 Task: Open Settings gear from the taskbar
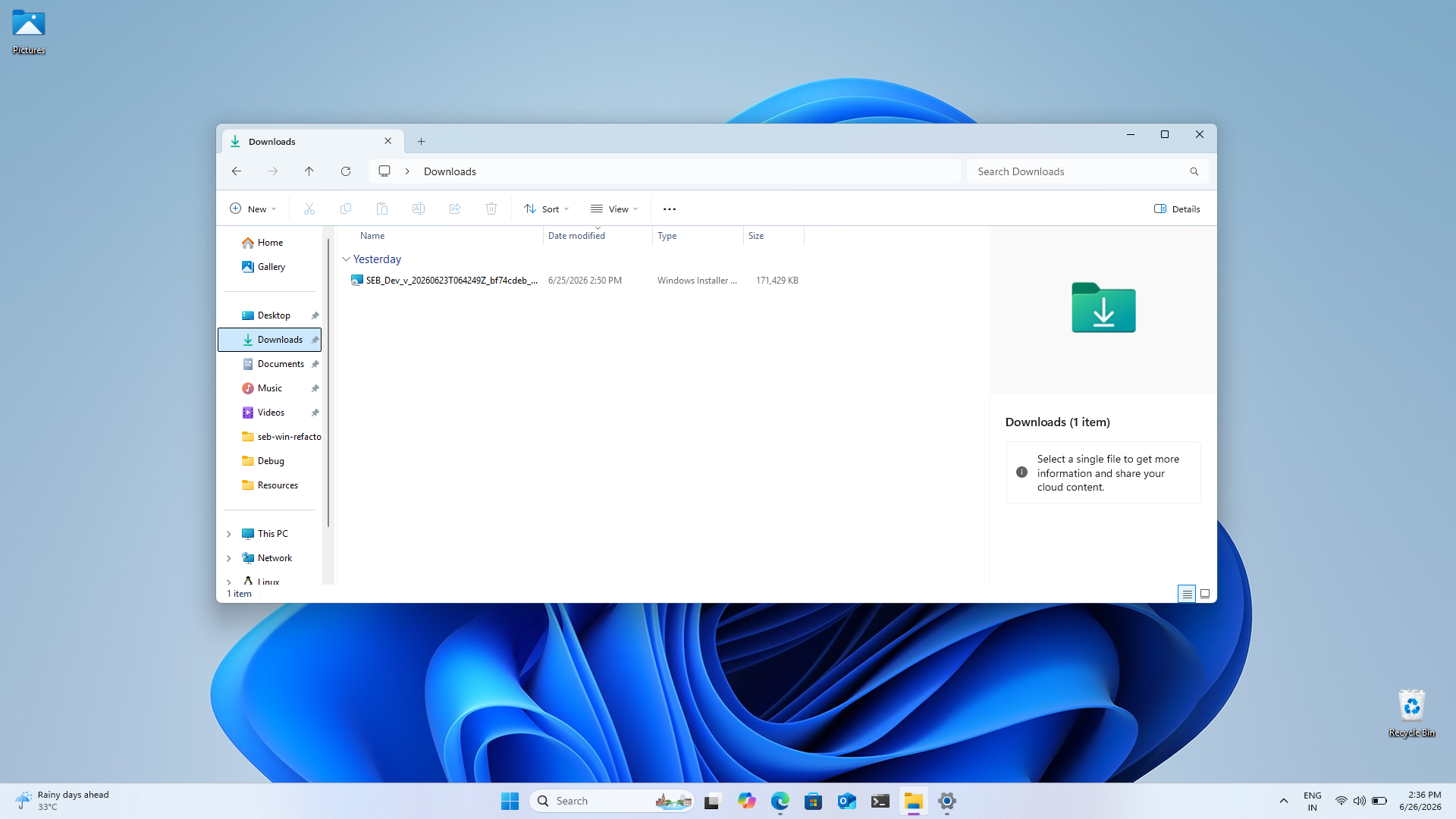tap(947, 801)
